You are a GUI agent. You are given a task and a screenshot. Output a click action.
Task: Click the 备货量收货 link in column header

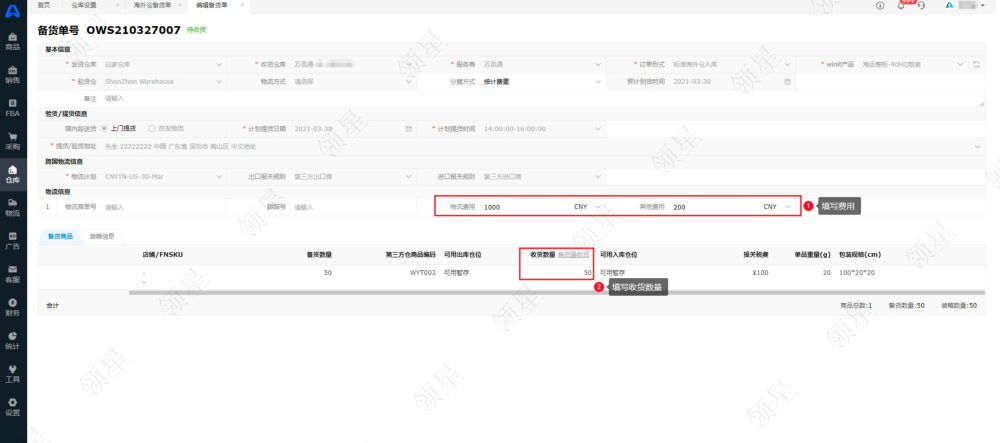[x=573, y=255]
